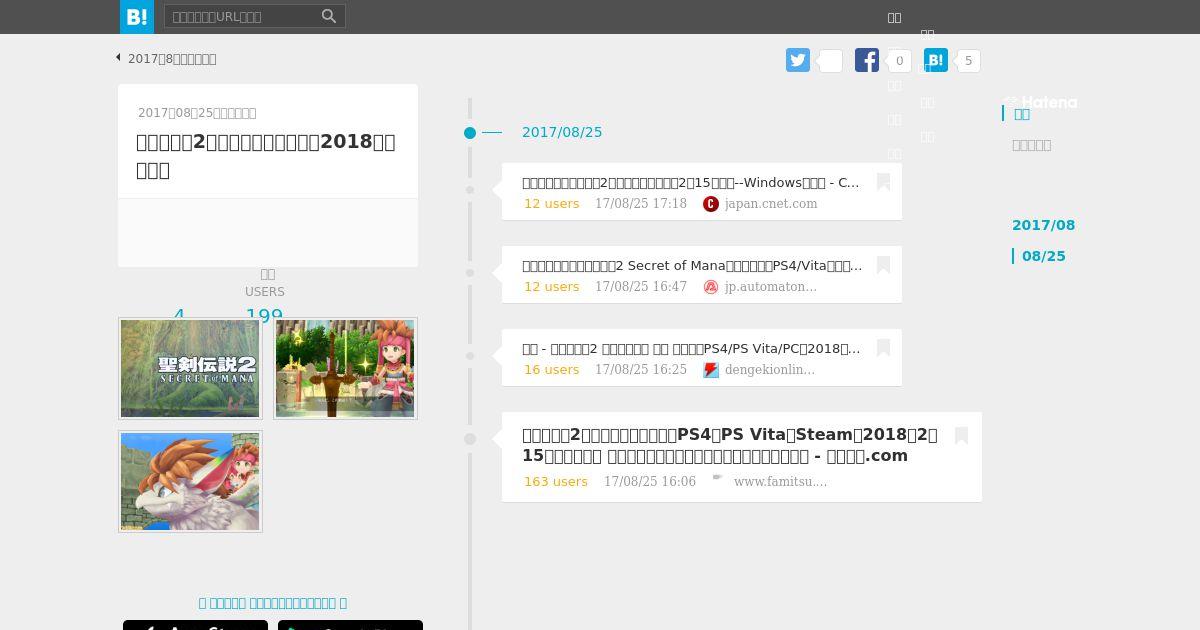Share the page via the Facebook icon
This screenshot has height=630, width=1200.
867,60
